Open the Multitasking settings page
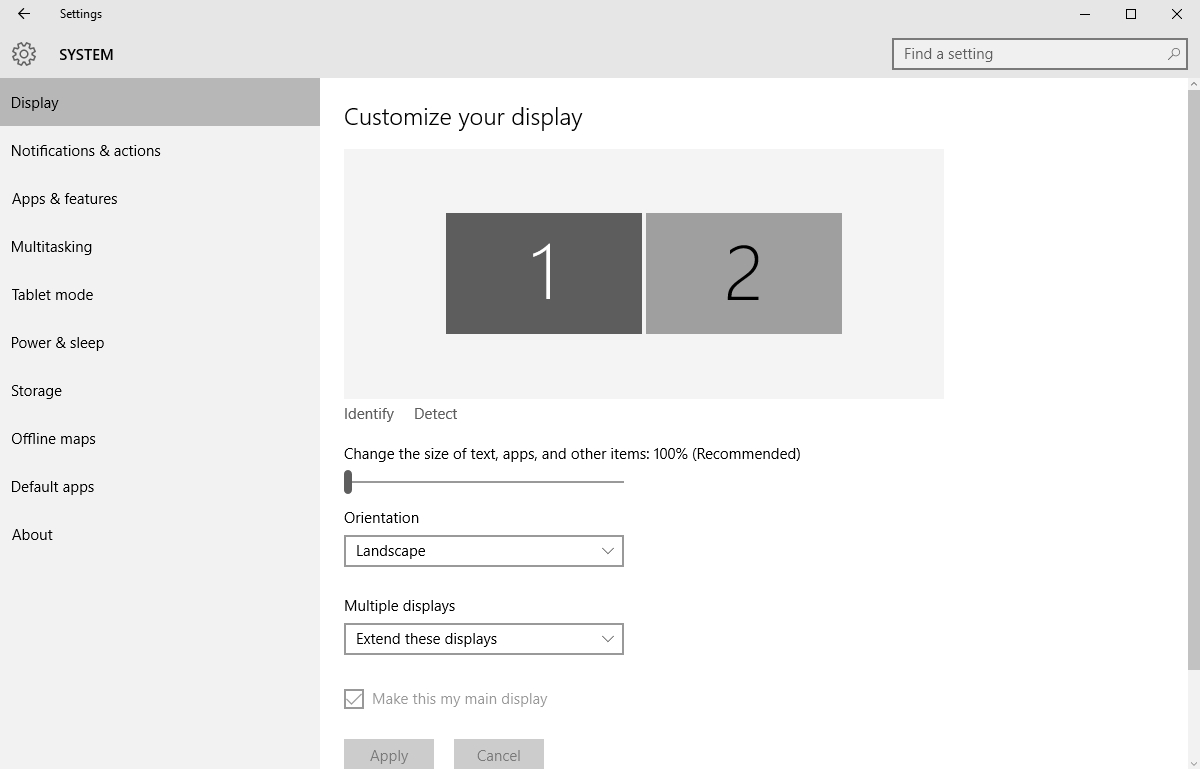This screenshot has width=1200, height=769. (x=52, y=247)
